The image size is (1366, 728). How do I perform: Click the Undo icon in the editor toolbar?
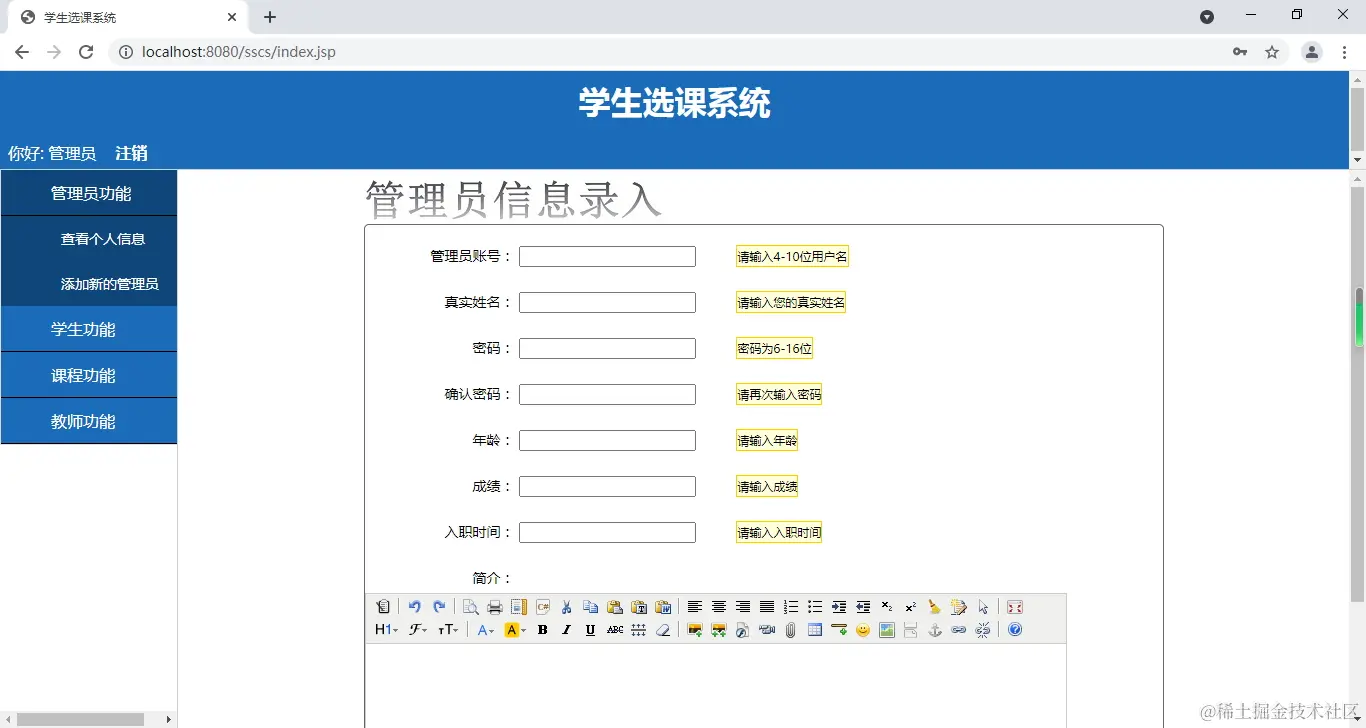pyautogui.click(x=415, y=607)
